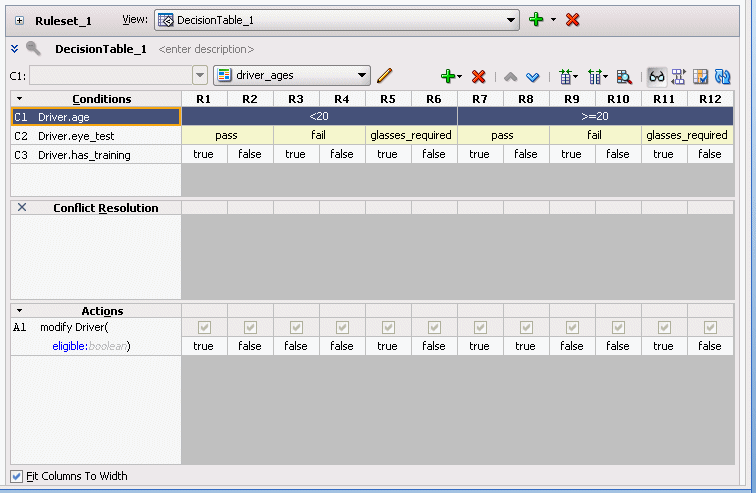756x493 pixels.
Task: Click the eligible:boolean parameter label
Action: coord(91,346)
